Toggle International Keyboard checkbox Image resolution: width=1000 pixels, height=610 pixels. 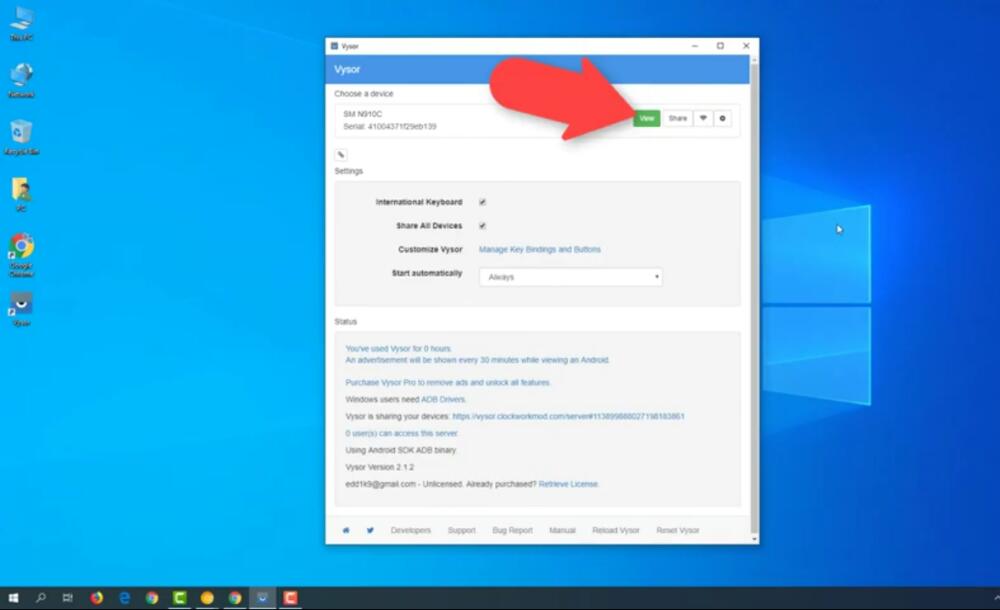point(482,202)
